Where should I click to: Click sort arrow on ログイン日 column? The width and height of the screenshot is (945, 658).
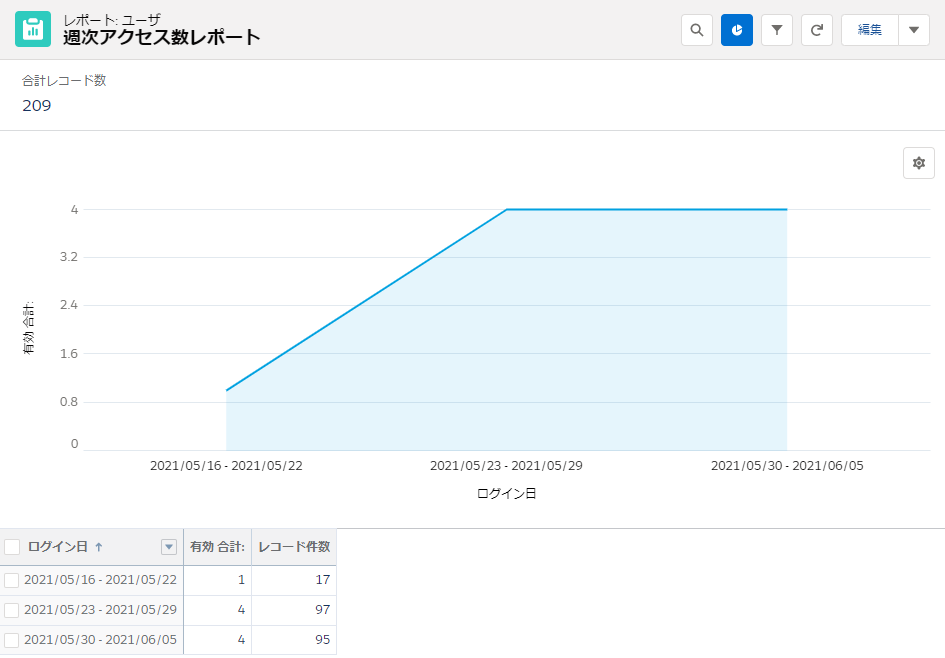tap(99, 547)
